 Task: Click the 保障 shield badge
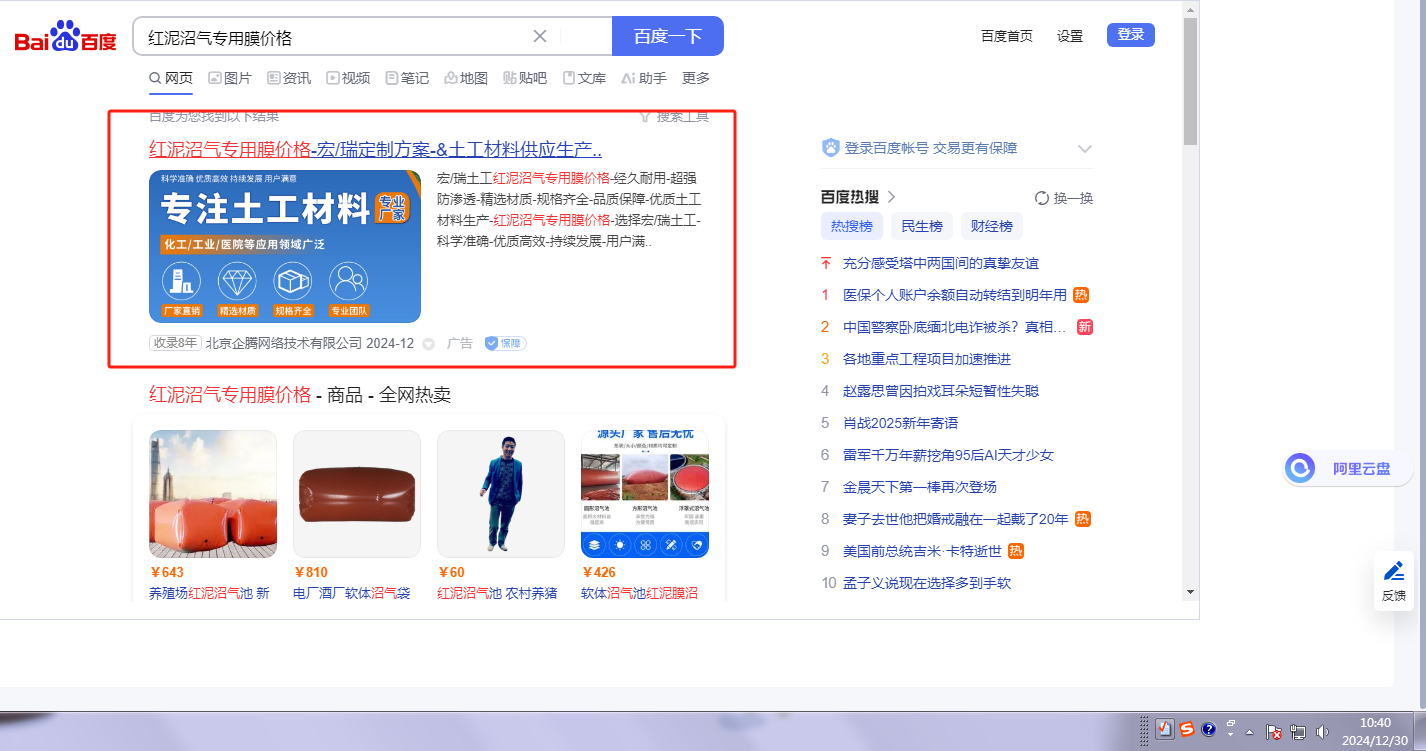[506, 343]
